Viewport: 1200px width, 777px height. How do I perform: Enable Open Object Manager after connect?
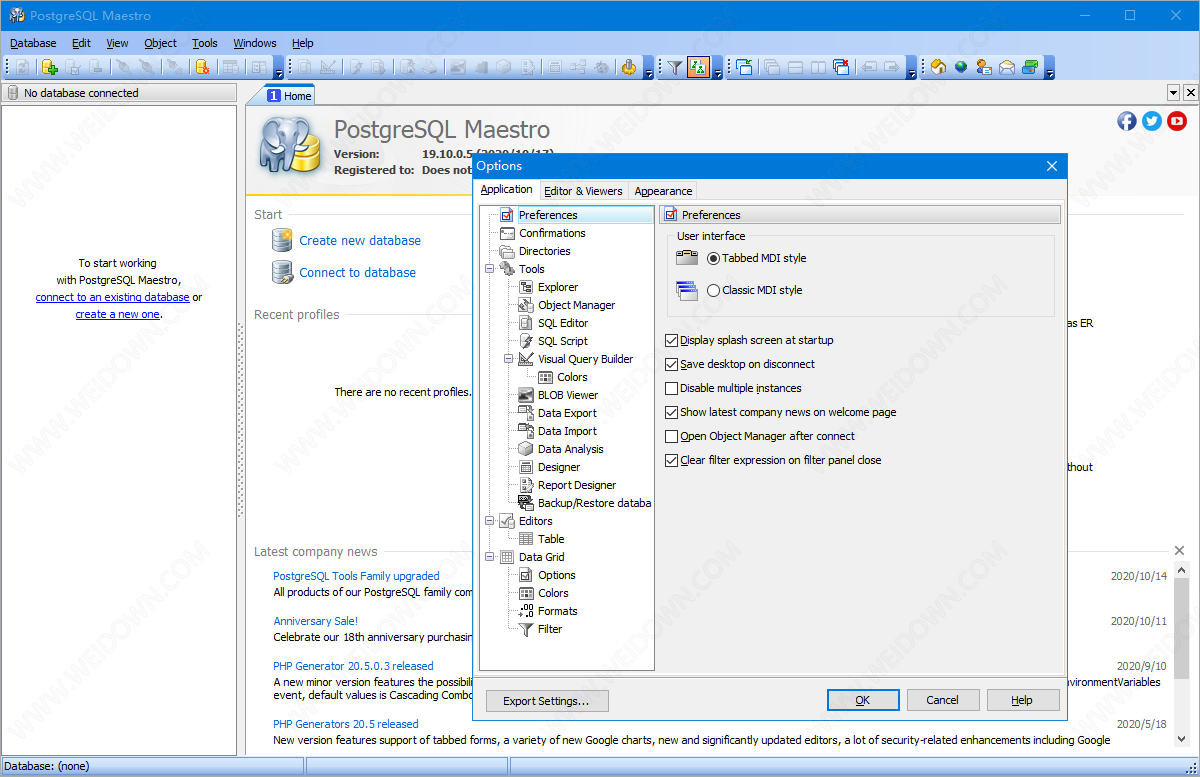671,436
